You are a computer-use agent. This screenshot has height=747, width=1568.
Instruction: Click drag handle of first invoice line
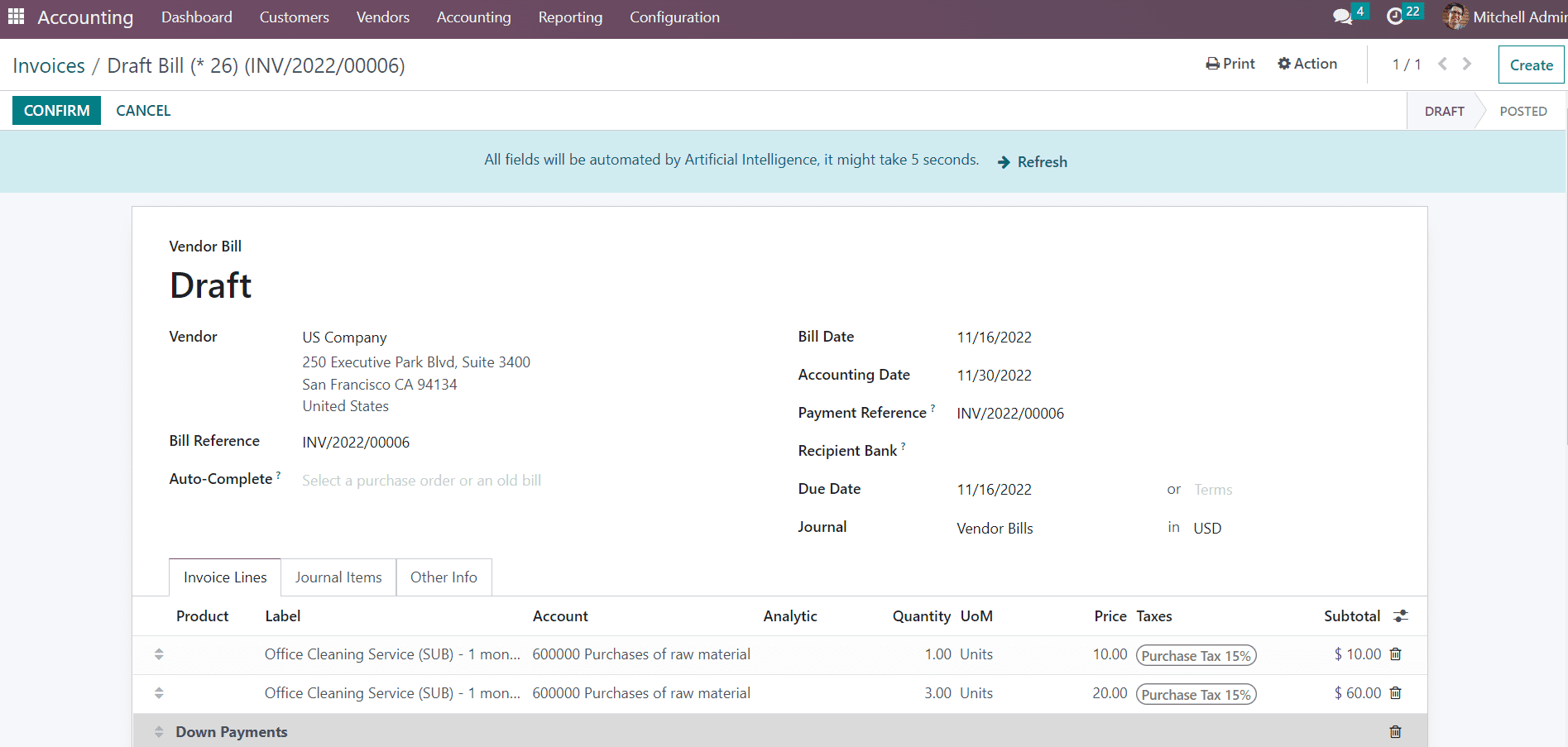[159, 654]
